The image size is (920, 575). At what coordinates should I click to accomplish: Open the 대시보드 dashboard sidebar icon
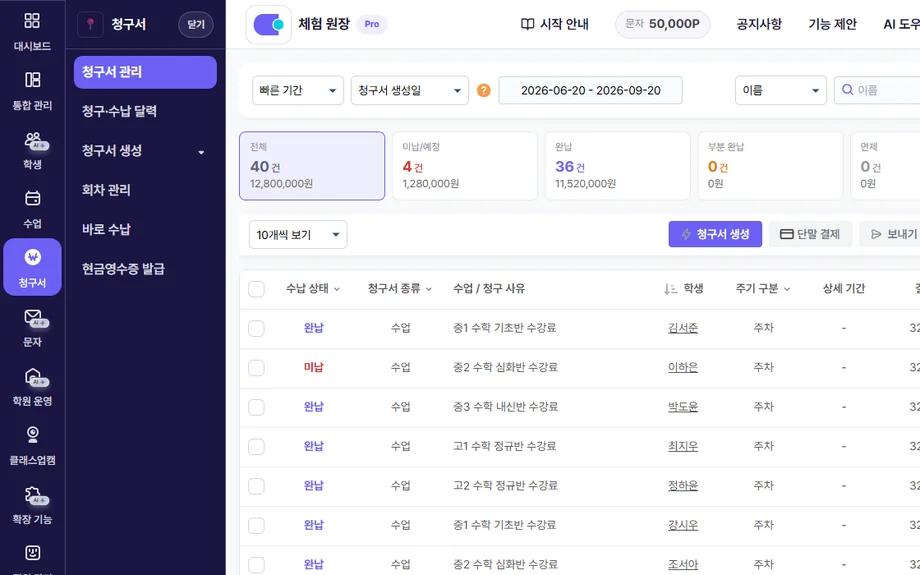(32, 21)
